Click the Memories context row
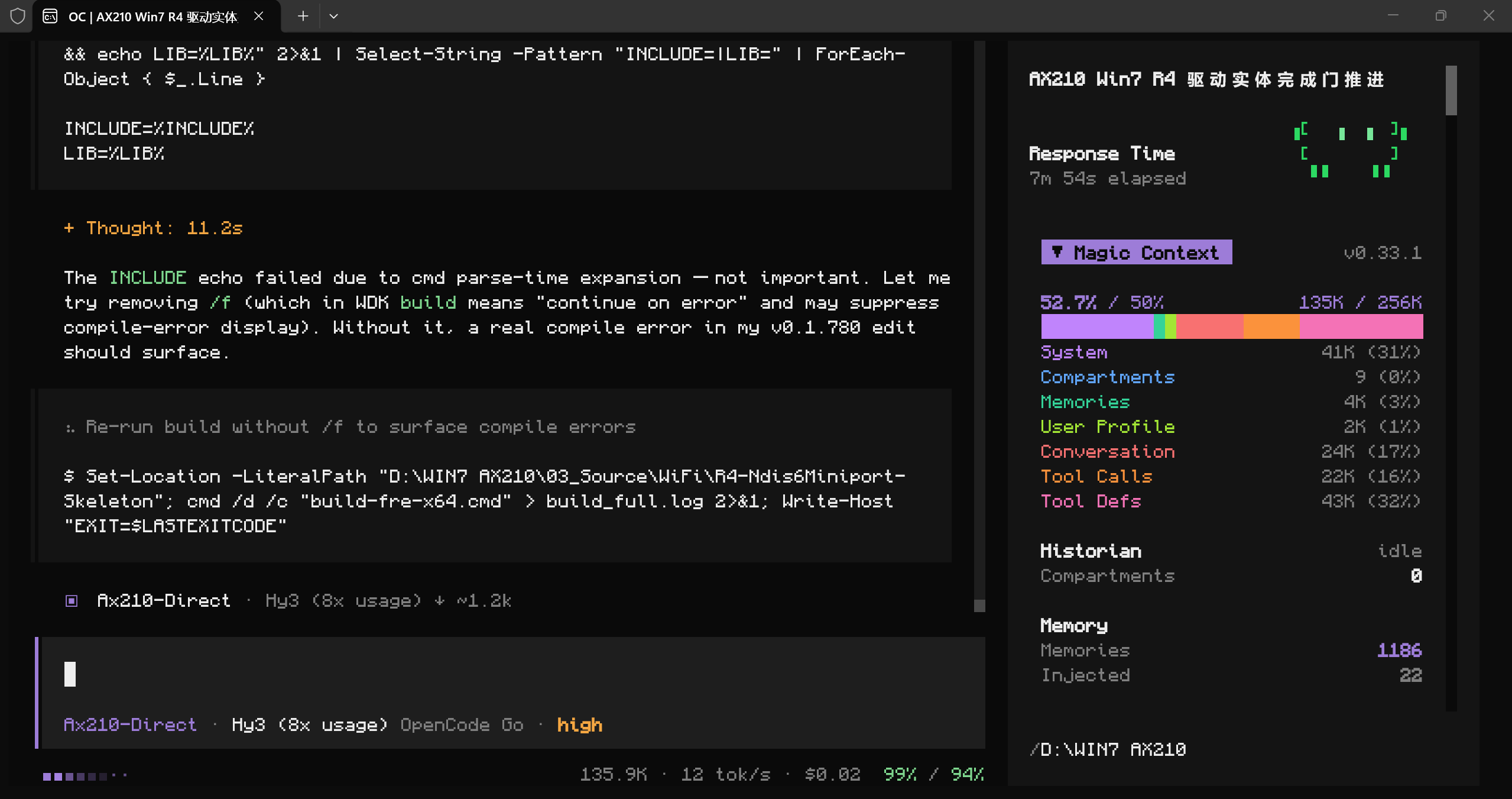The image size is (1512, 799). [x=1231, y=402]
